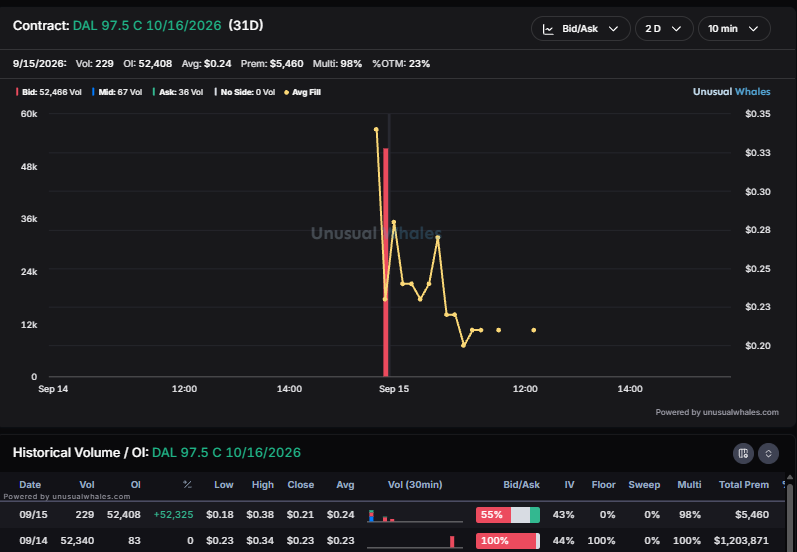Click the DAL contract link in Historical Volume heading
Viewport: 797px width, 552px height.
click(226, 452)
